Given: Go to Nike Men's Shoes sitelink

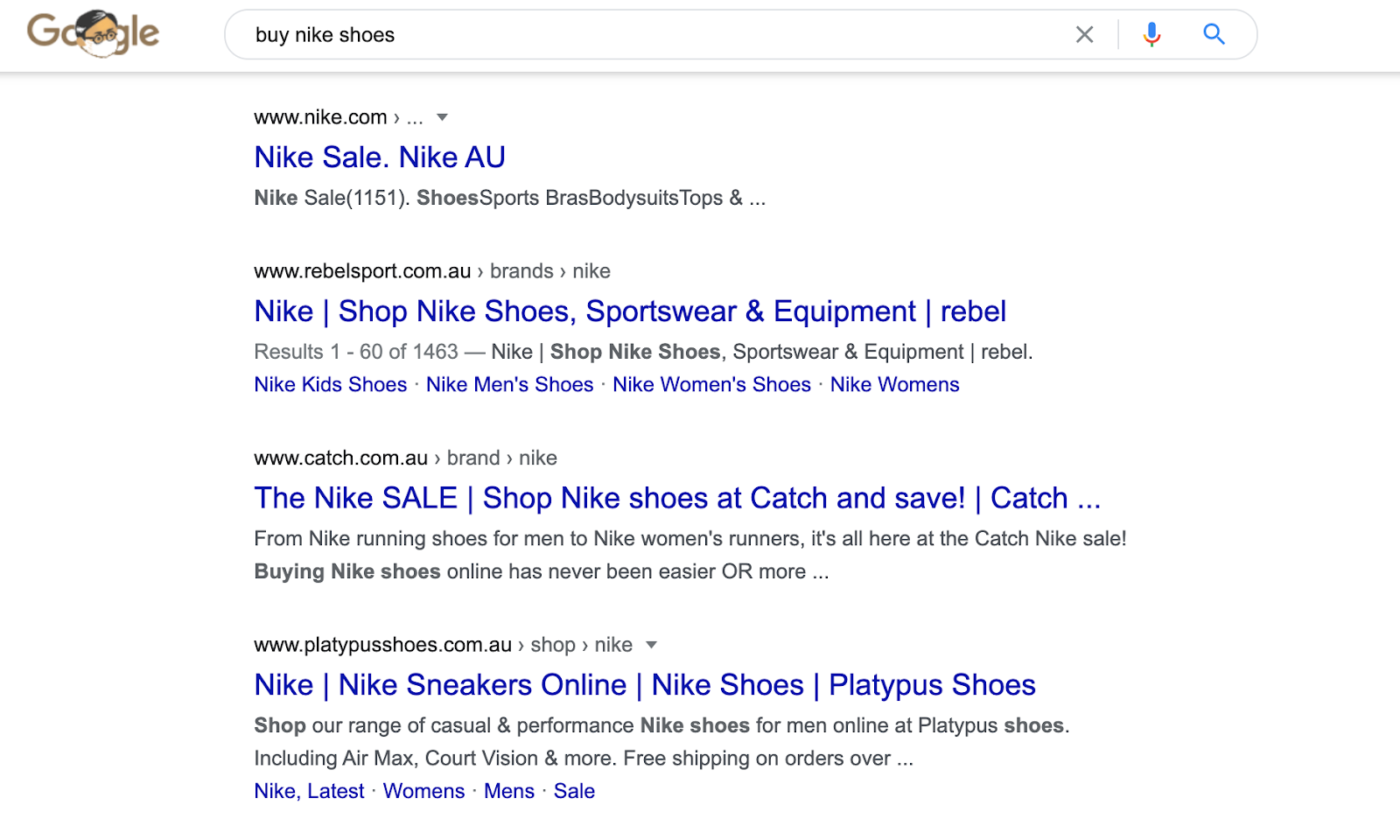Looking at the screenshot, I should pos(509,385).
